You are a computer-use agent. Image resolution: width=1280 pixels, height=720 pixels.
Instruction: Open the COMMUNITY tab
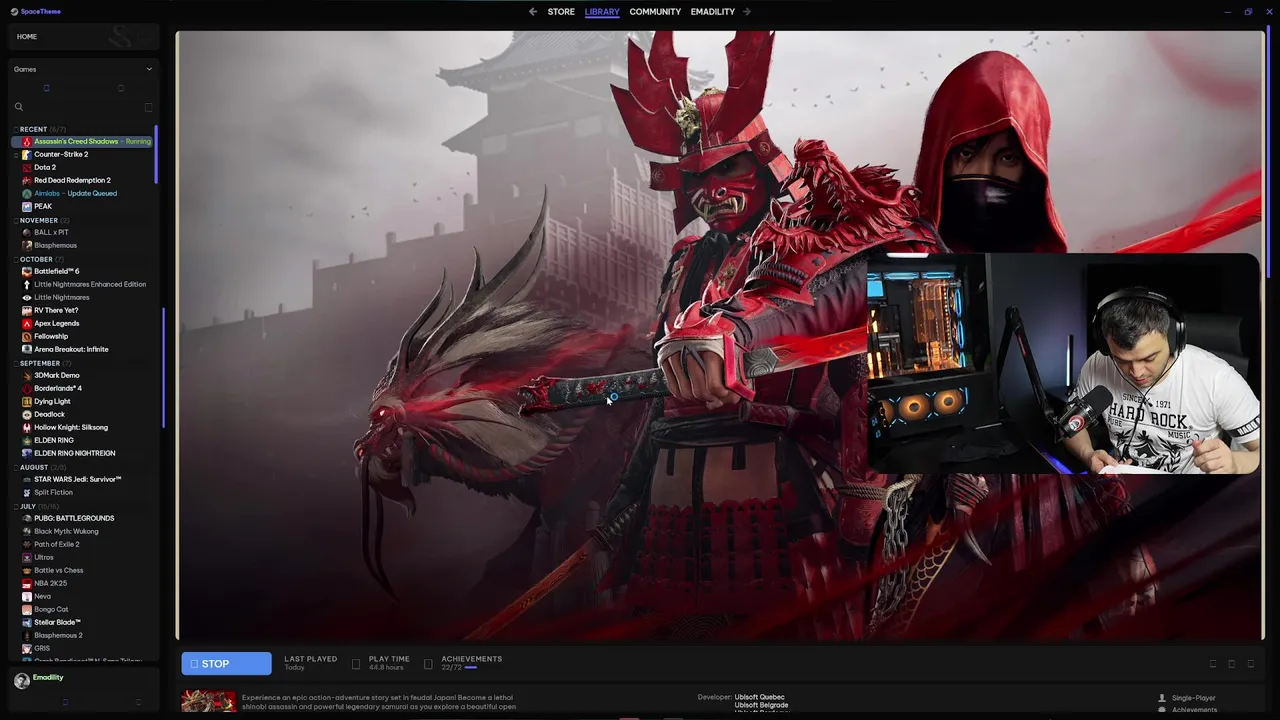click(655, 12)
